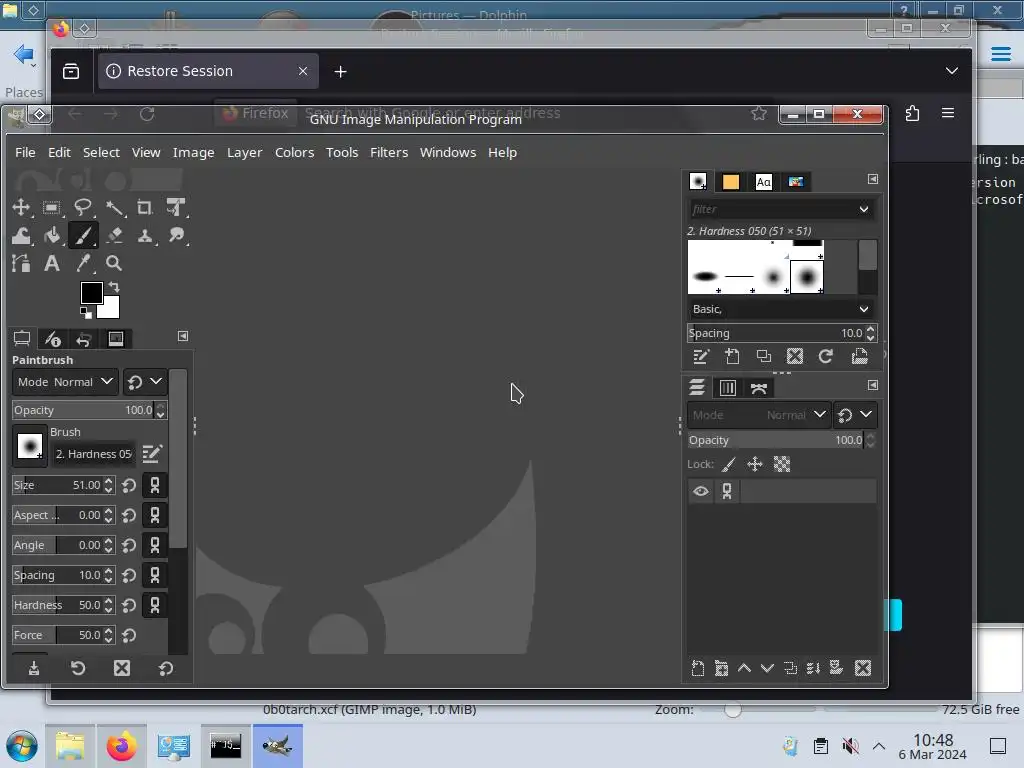Screen dimensions: 1024x768
Task: Refresh the brushes list
Action: [x=826, y=357]
